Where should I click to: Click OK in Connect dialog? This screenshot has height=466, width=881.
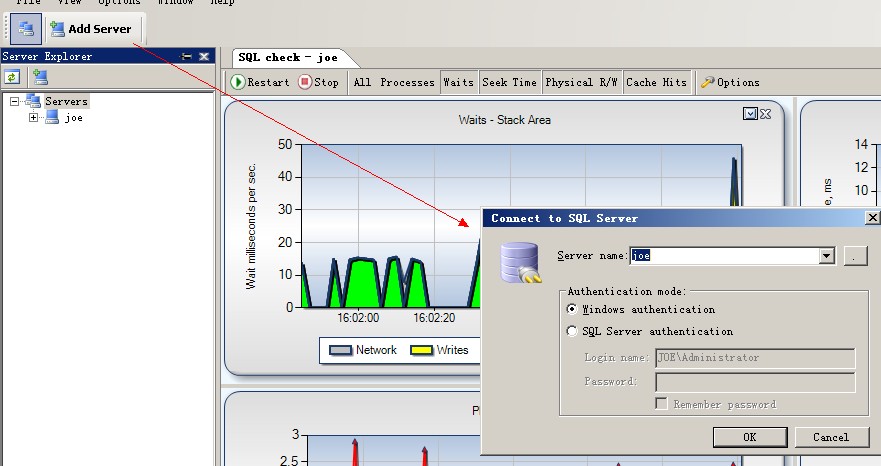coord(750,437)
